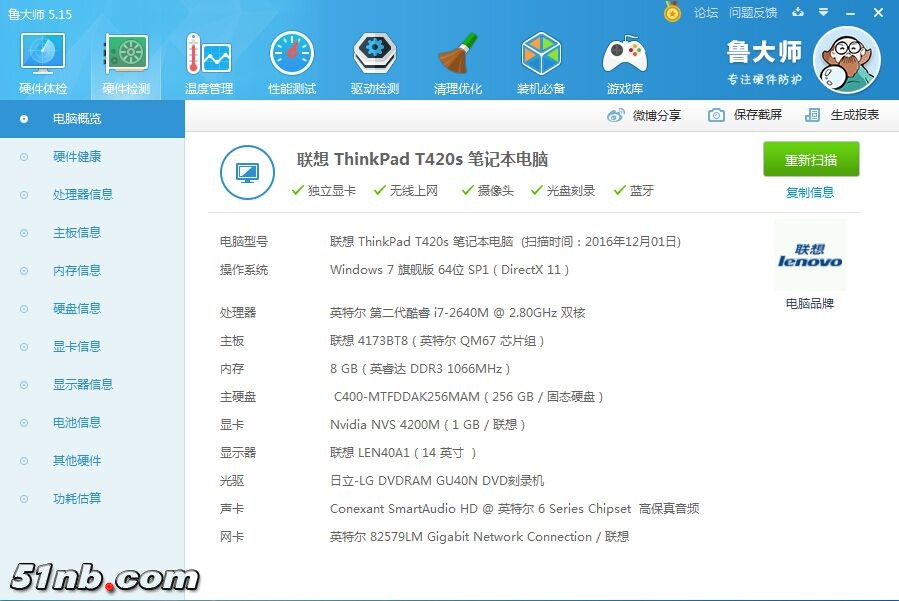This screenshot has height=601, width=899.
Task: Toggle the 独立显卡 checkmark
Action: [323, 189]
